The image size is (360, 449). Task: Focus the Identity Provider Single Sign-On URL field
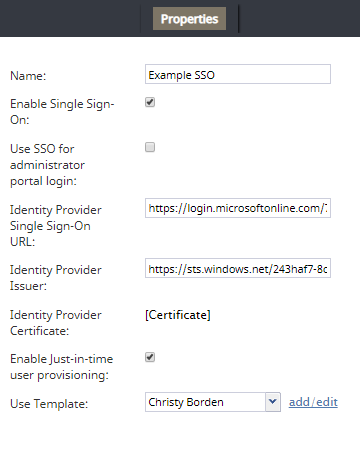click(x=238, y=208)
